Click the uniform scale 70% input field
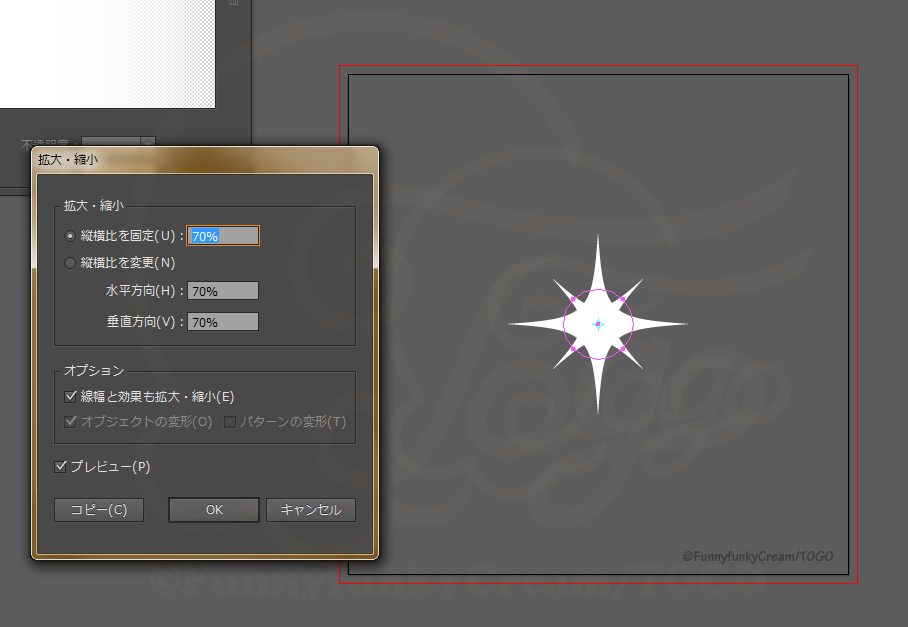Viewport: 908px width, 627px height. [223, 236]
